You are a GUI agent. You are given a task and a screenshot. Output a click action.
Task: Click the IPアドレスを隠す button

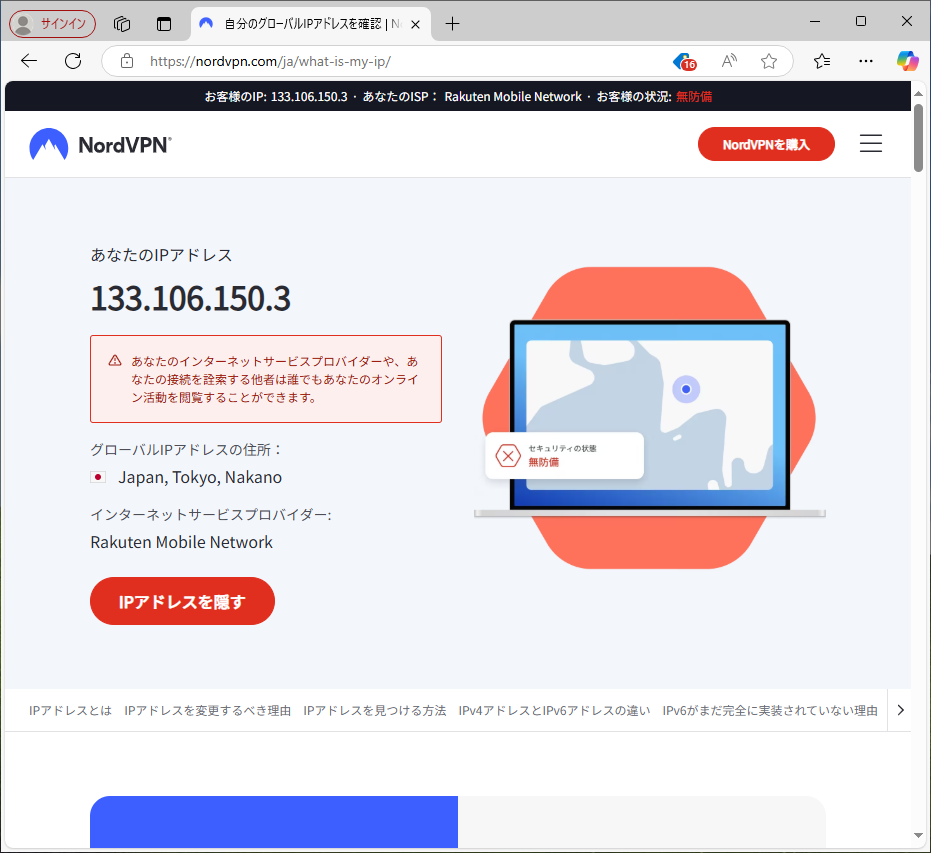(x=182, y=601)
